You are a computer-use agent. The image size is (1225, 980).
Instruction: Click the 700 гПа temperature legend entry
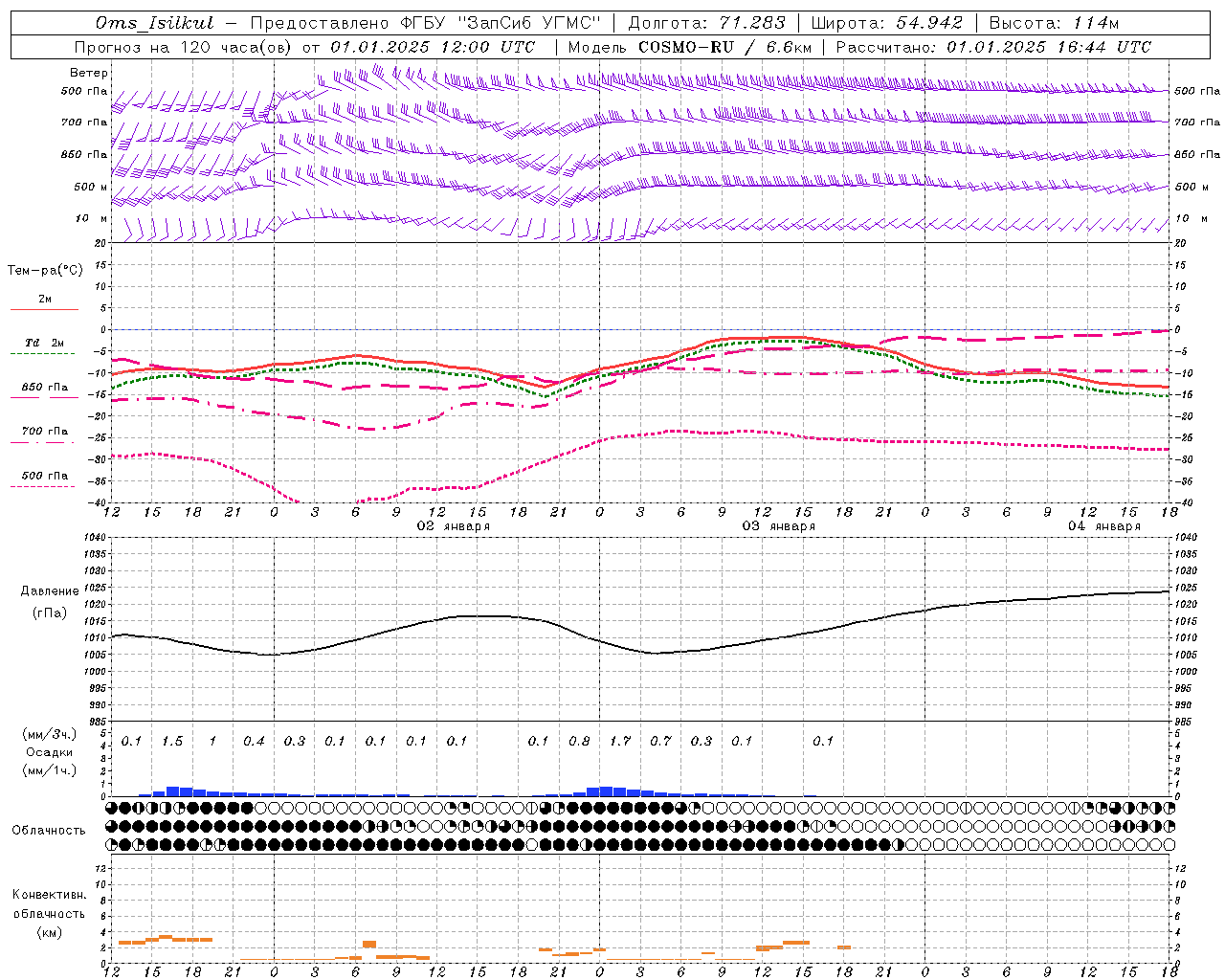[44, 432]
